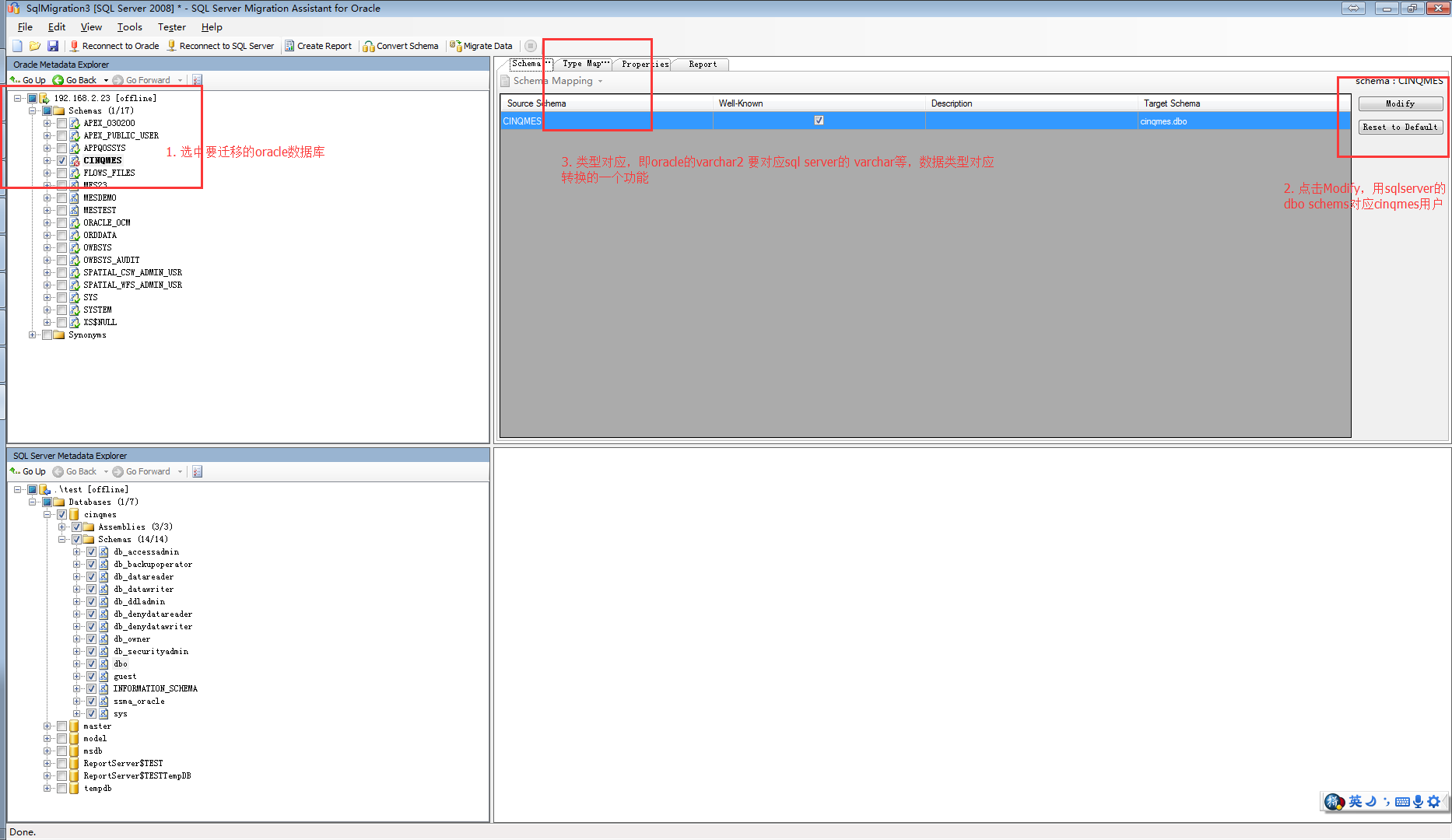This screenshot has height=840, width=1452.
Task: Check the APEX_030200 schema checkbox
Action: coord(61,123)
